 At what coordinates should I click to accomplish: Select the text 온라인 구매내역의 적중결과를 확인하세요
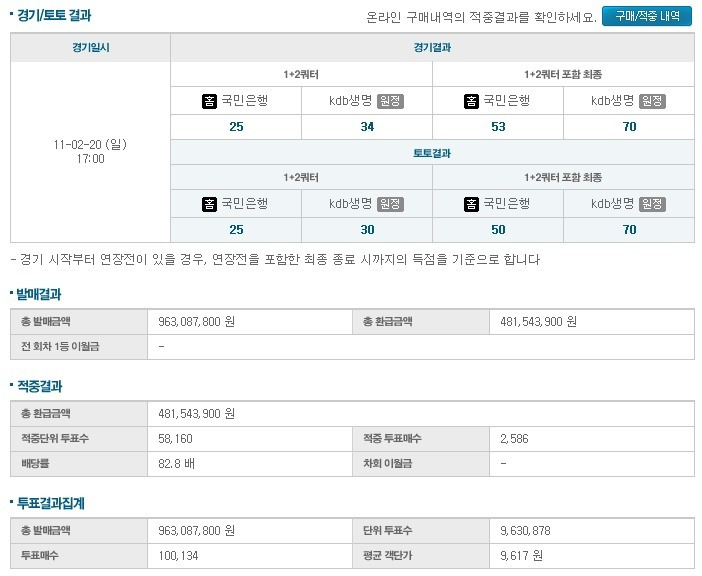(x=481, y=17)
